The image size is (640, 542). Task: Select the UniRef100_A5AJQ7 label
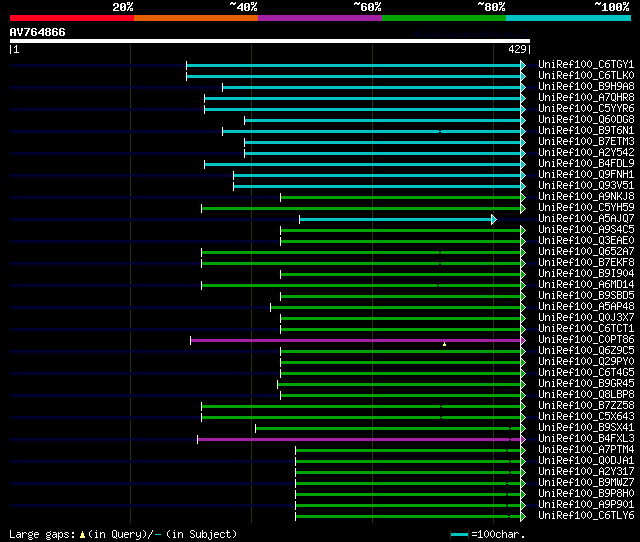click(586, 219)
